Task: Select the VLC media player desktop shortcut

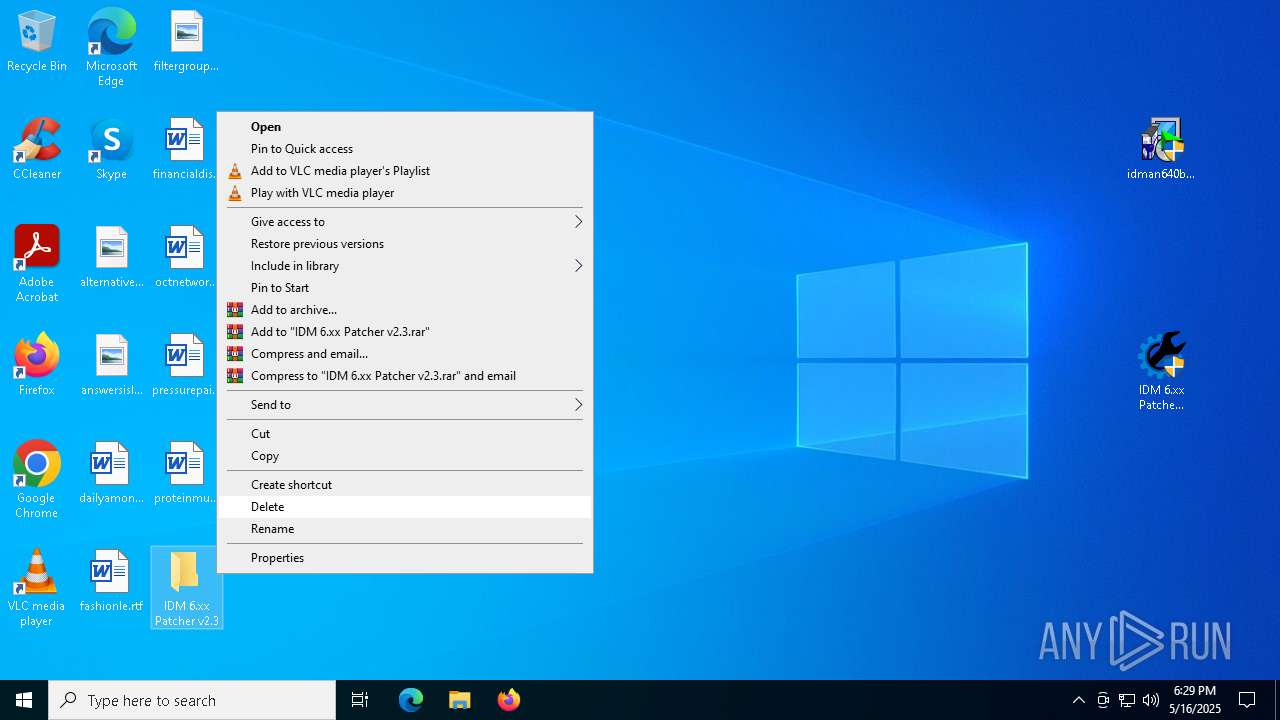Action: click(x=37, y=588)
